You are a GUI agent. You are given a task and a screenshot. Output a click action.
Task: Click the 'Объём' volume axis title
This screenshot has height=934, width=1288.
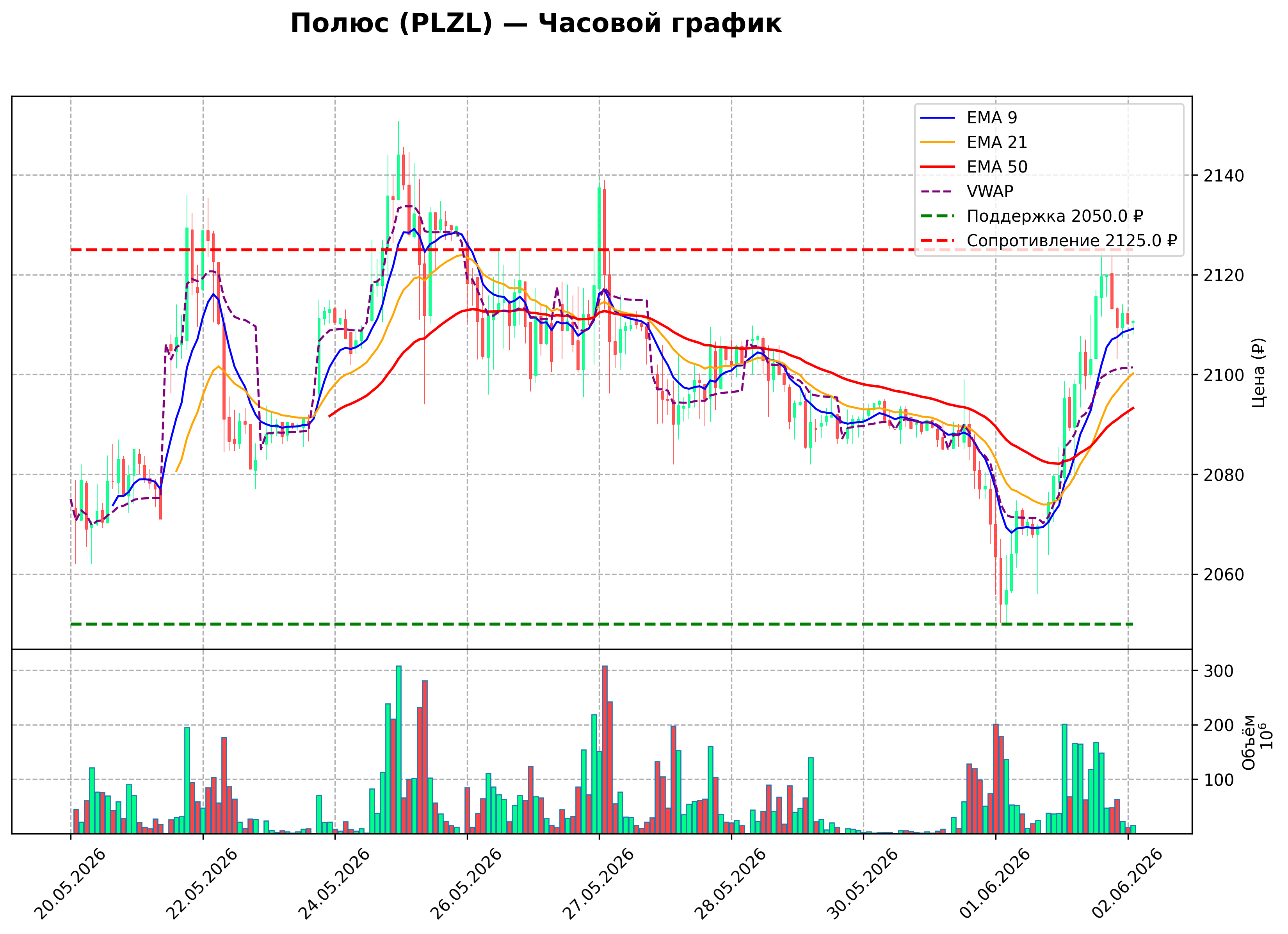(x=1249, y=742)
